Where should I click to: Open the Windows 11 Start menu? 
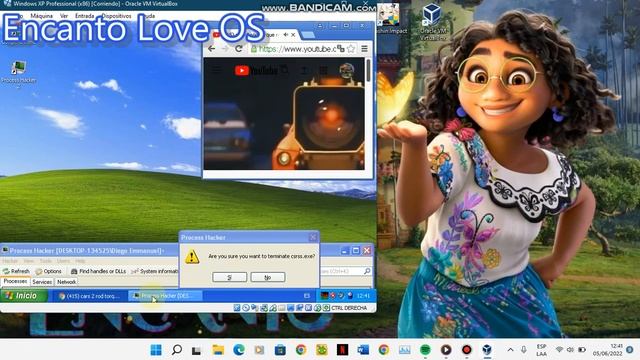[x=156, y=350]
